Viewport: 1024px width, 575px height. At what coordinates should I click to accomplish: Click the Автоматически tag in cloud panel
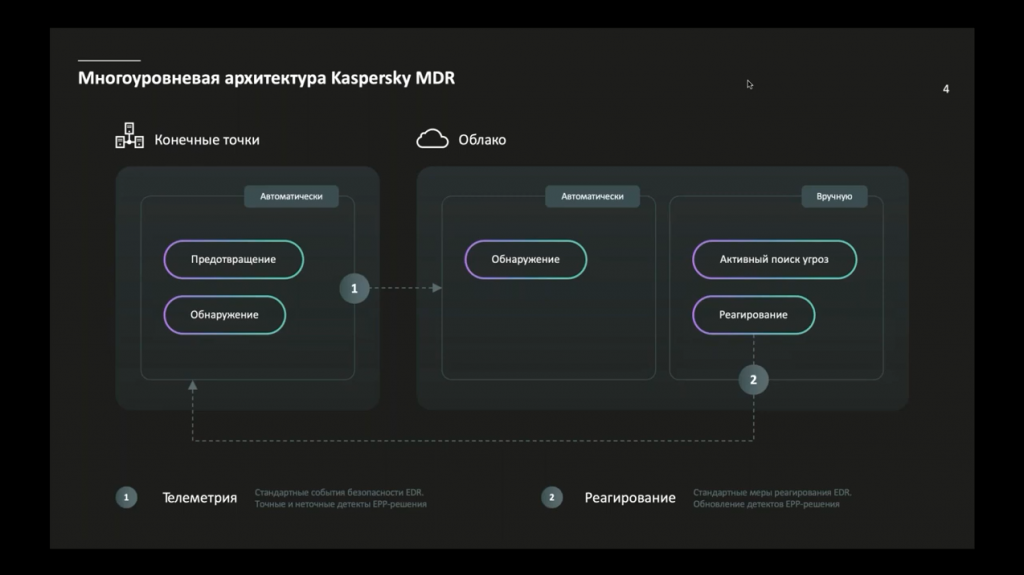[x=592, y=196]
